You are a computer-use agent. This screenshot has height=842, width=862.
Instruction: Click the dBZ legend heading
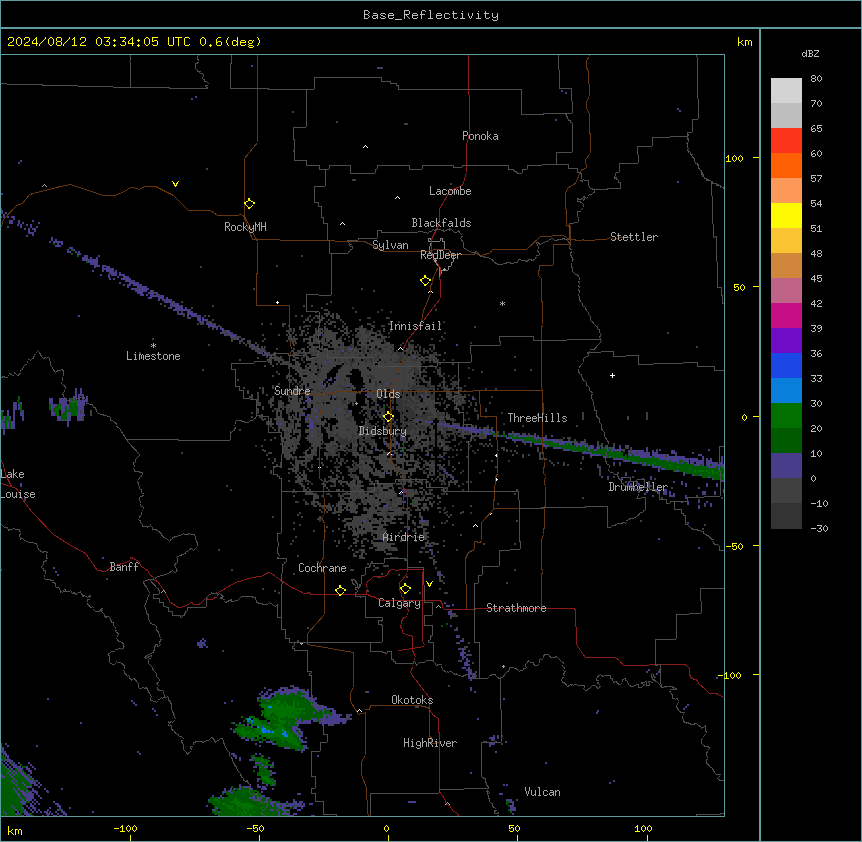810,53
